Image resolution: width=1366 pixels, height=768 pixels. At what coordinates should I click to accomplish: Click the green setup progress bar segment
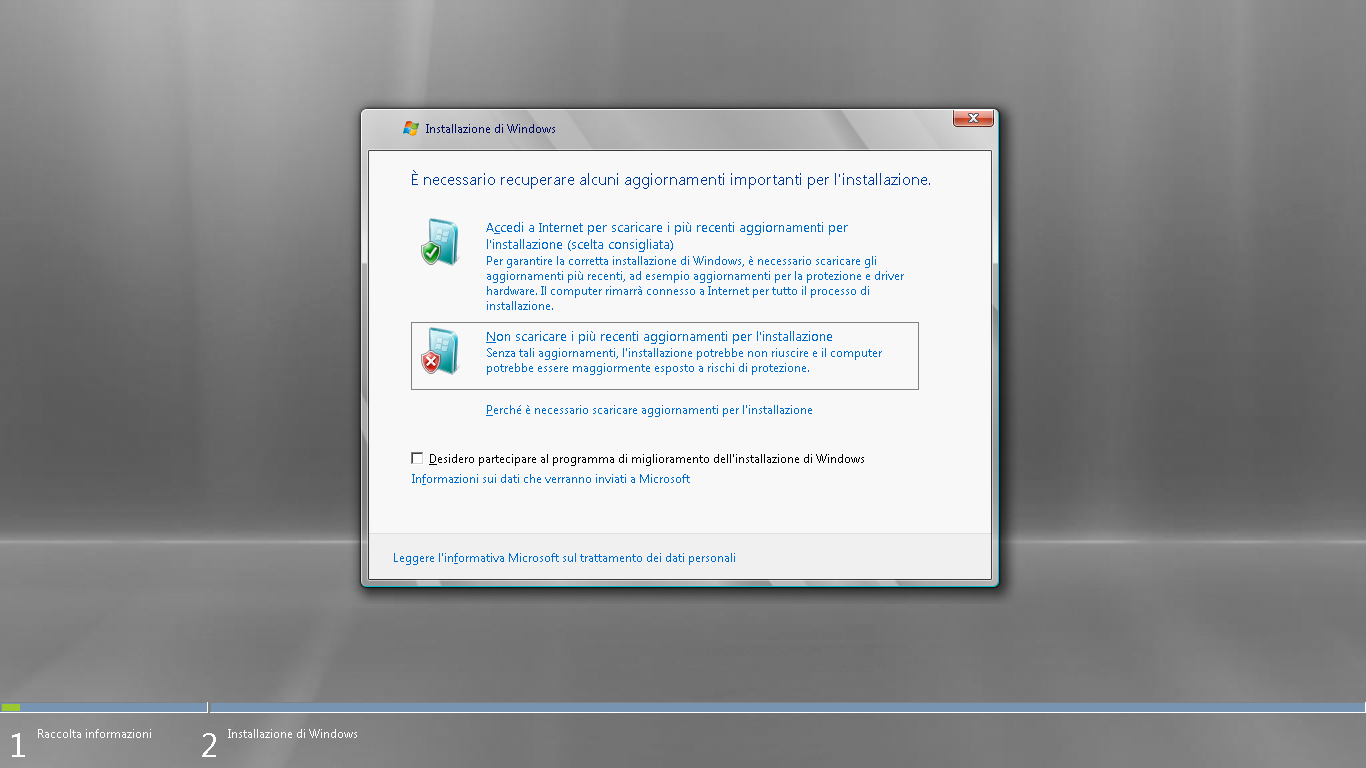(10, 707)
